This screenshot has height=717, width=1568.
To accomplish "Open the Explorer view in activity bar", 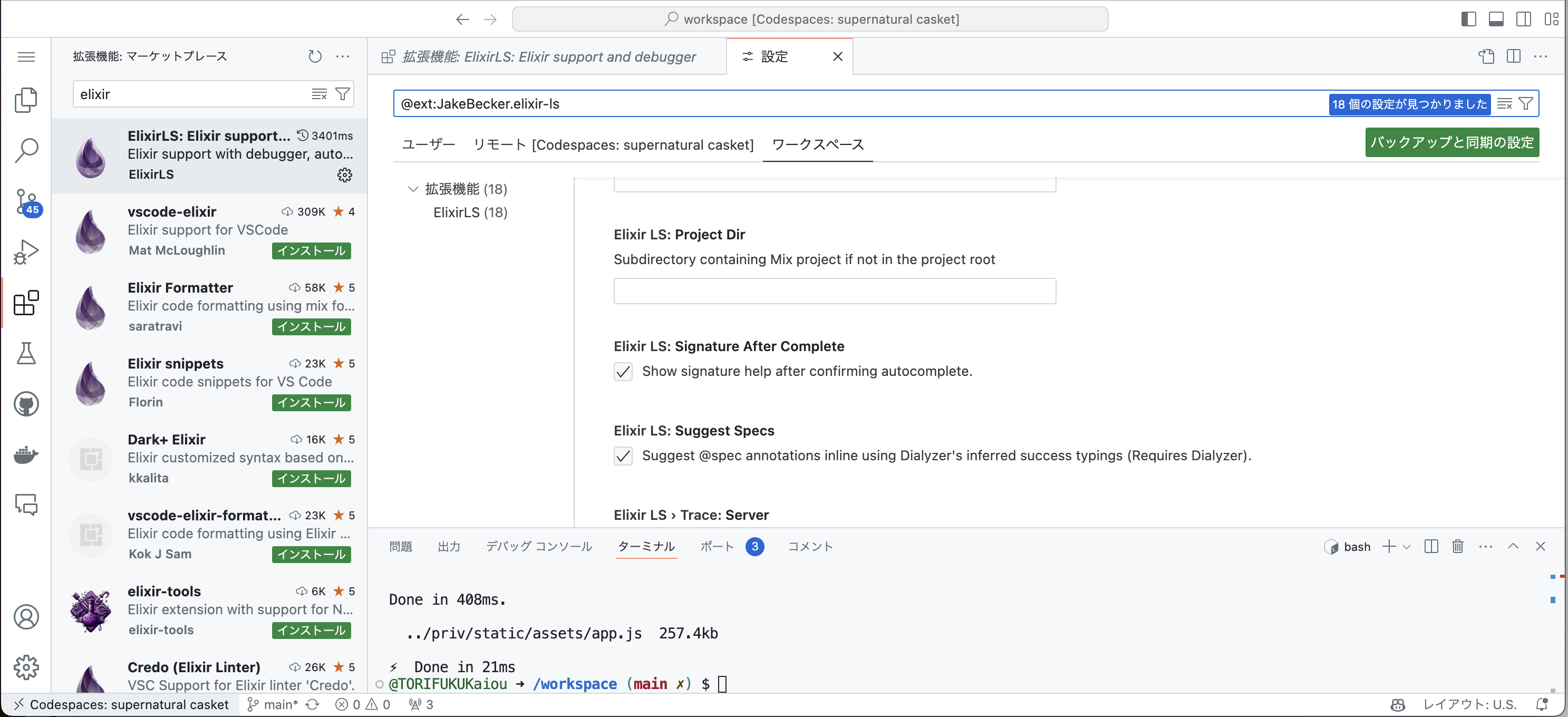I will pyautogui.click(x=25, y=100).
